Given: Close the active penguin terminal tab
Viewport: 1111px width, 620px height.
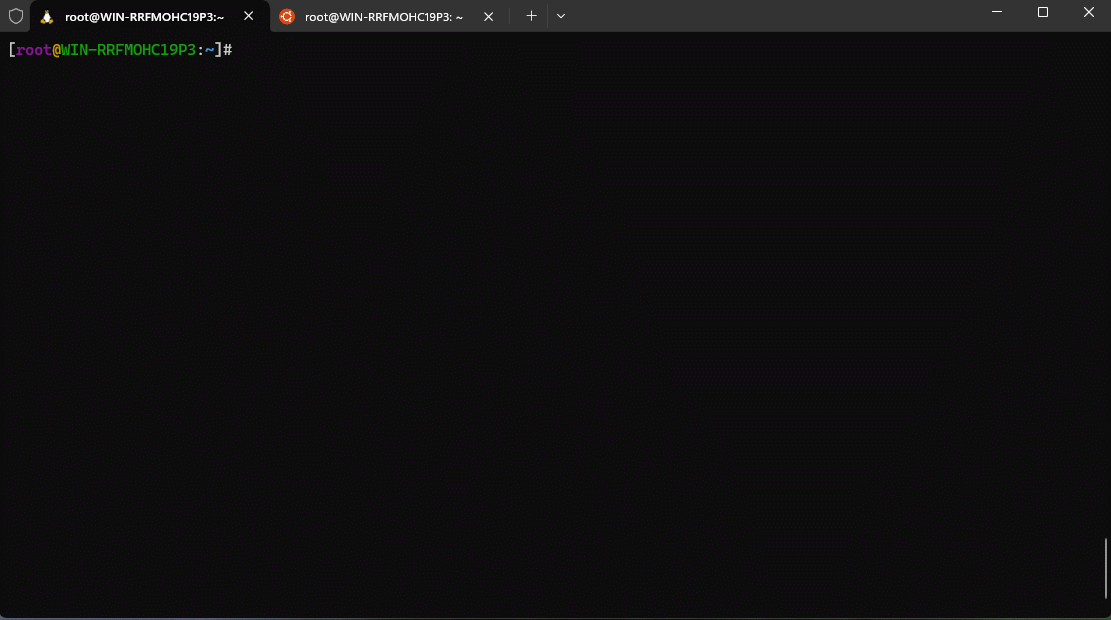Looking at the screenshot, I should click(x=248, y=17).
